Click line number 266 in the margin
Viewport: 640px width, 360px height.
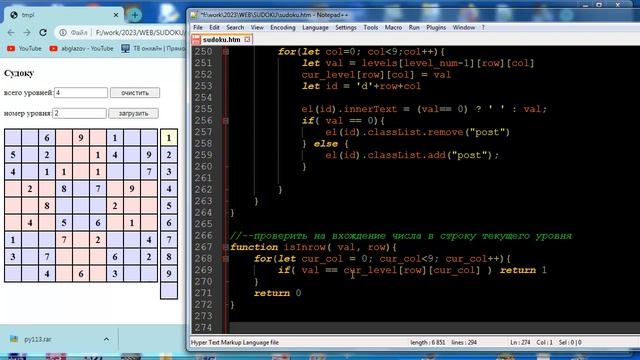pos(203,236)
